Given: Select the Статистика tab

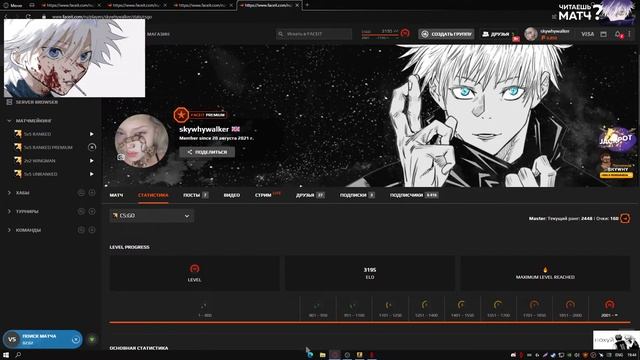Looking at the screenshot, I should (x=153, y=195).
